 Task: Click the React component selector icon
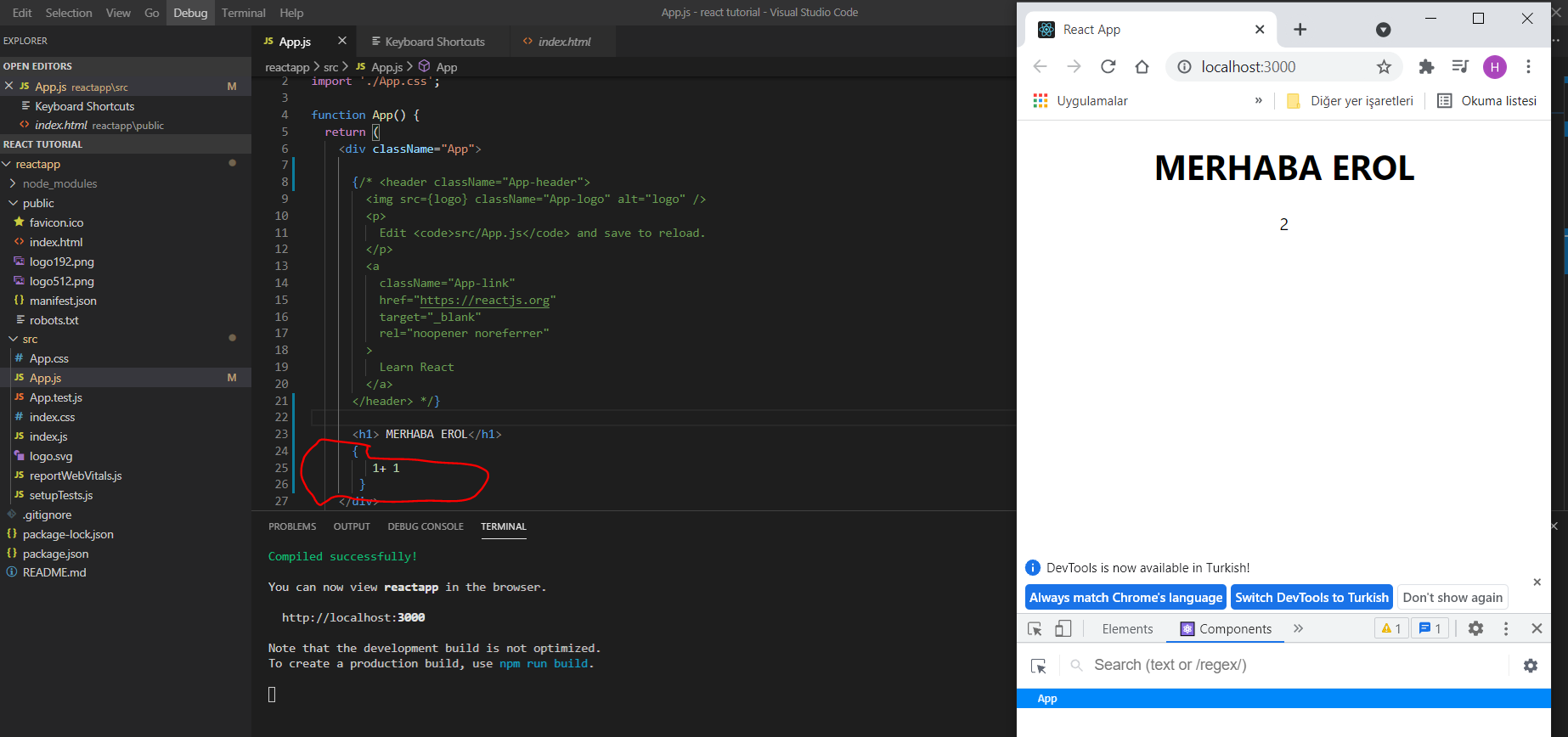[1038, 666]
